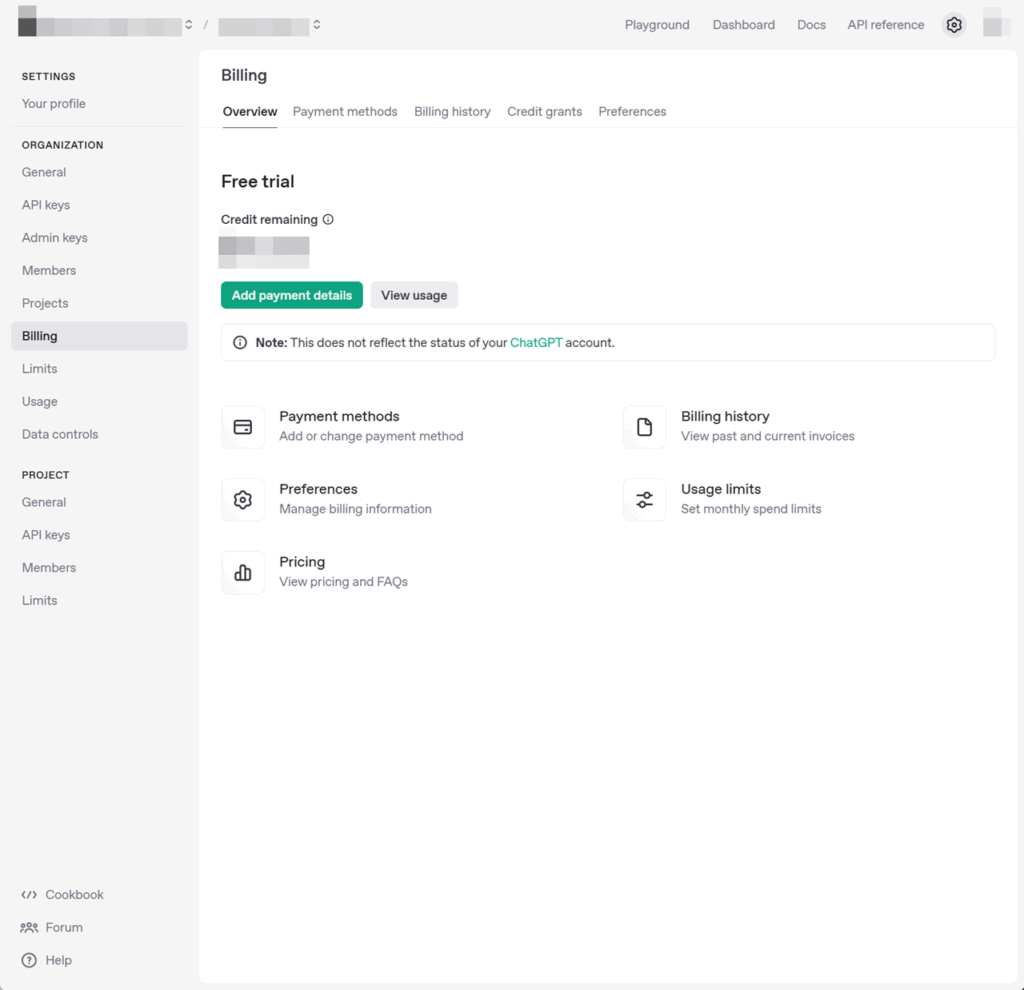Click the Add payment details button
Viewport: 1024px width, 990px height.
291,295
